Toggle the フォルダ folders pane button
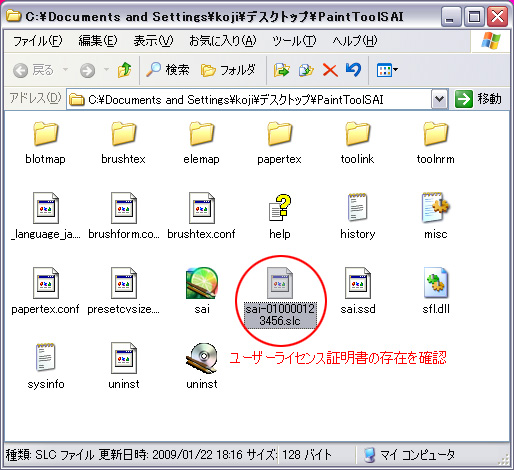 coord(228,70)
